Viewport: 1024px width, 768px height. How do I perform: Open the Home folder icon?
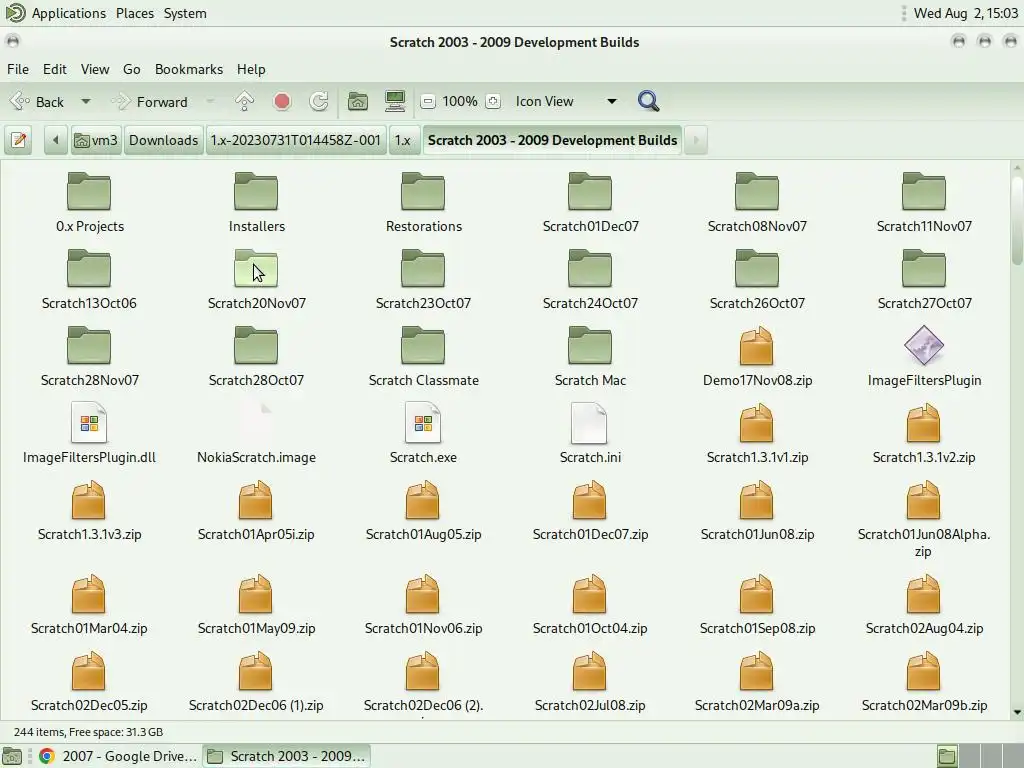pyautogui.click(x=357, y=101)
